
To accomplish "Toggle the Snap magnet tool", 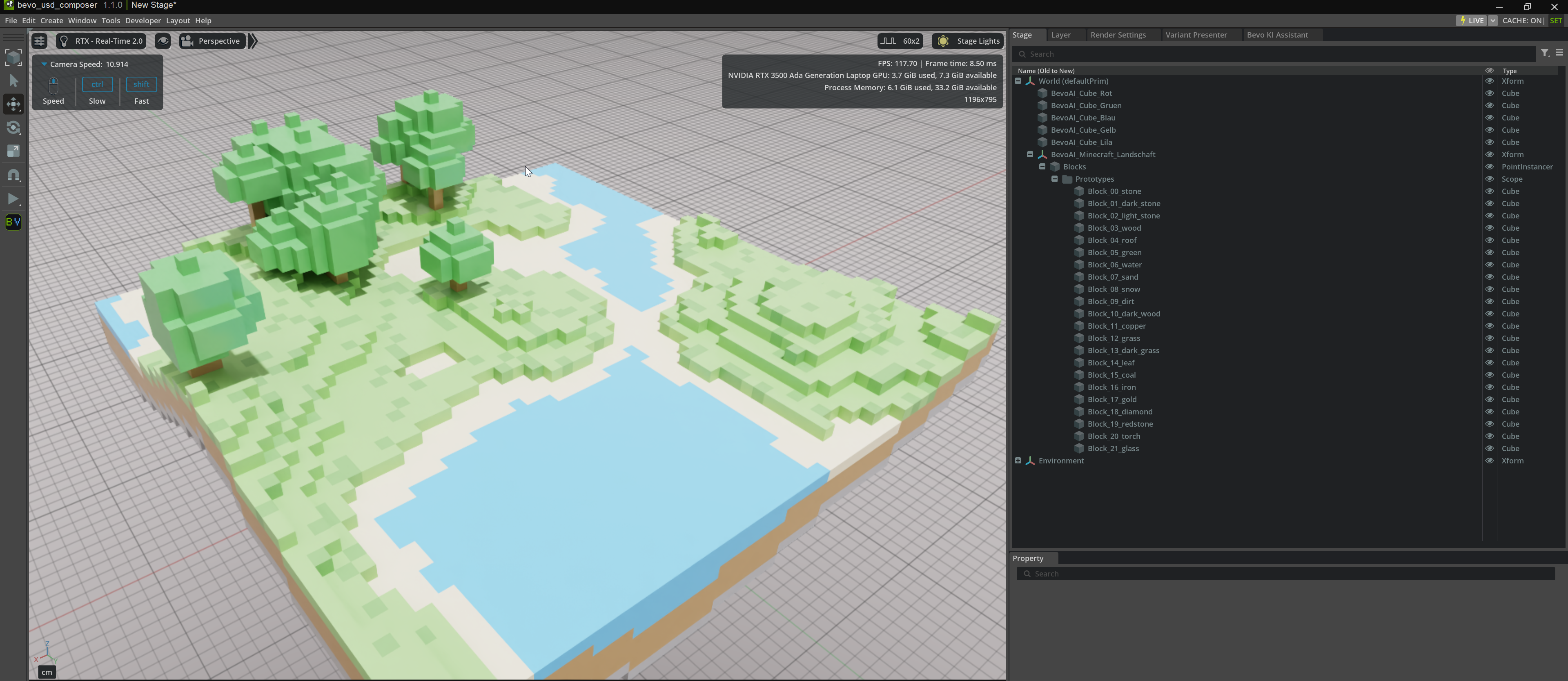I will [13, 175].
